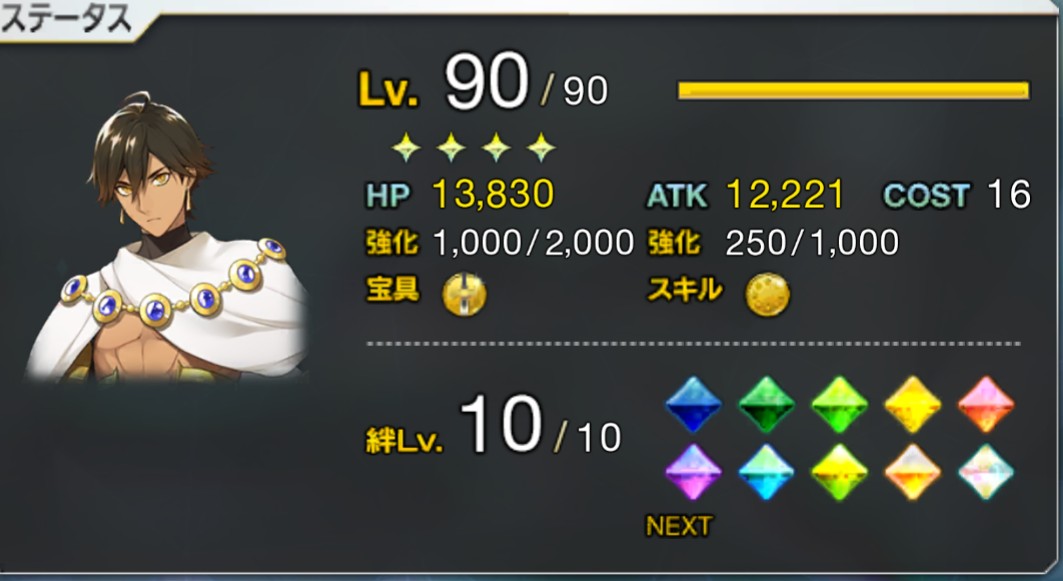This screenshot has width=1063, height=581.
Task: Click the ステータス tab header
Action: click(x=68, y=19)
